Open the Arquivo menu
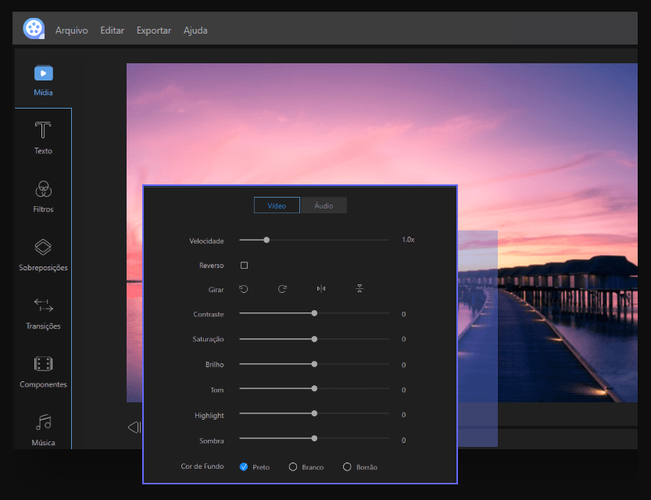651x500 pixels. [x=71, y=30]
